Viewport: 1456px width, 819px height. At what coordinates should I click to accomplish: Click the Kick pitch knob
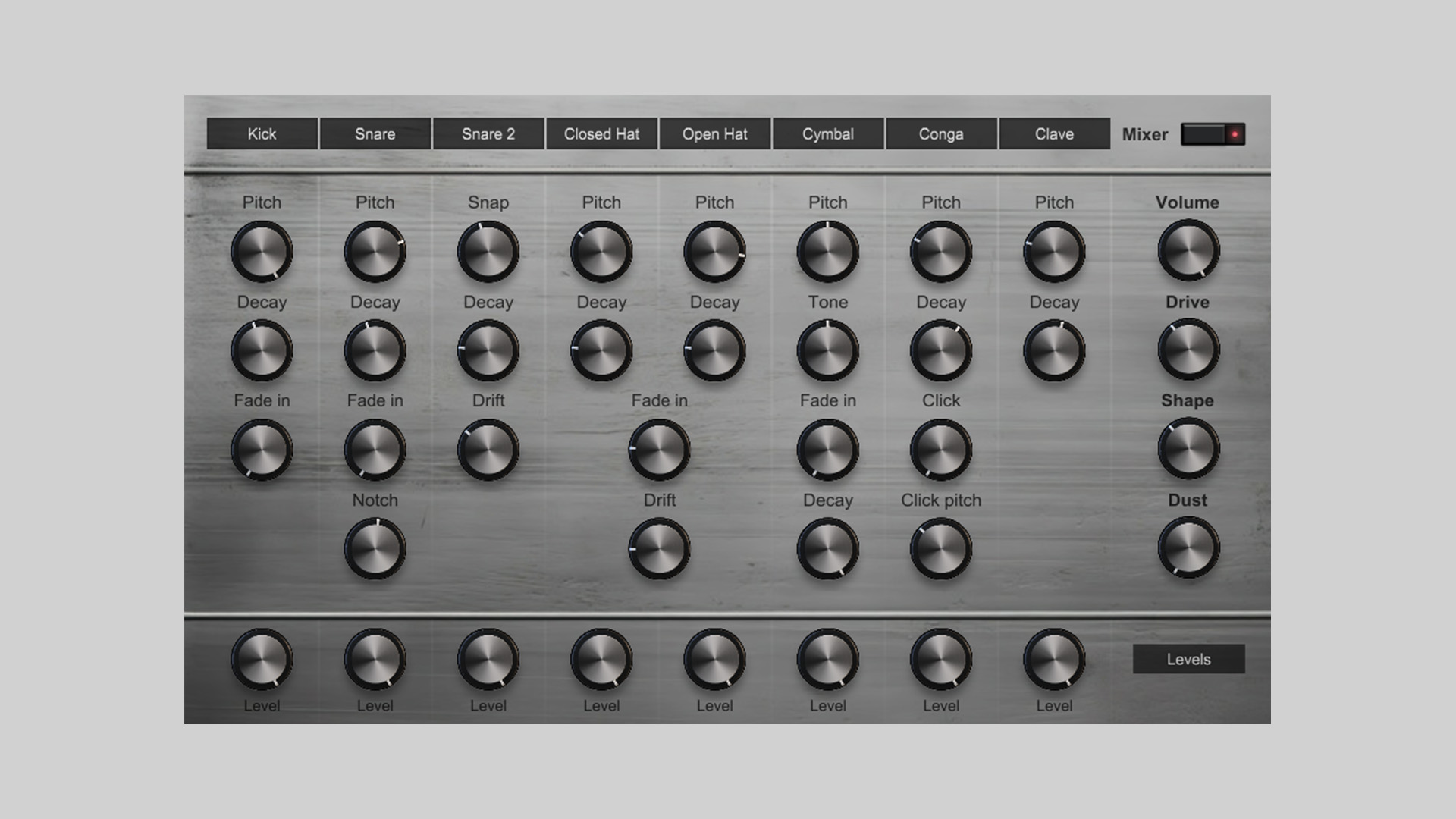(262, 252)
